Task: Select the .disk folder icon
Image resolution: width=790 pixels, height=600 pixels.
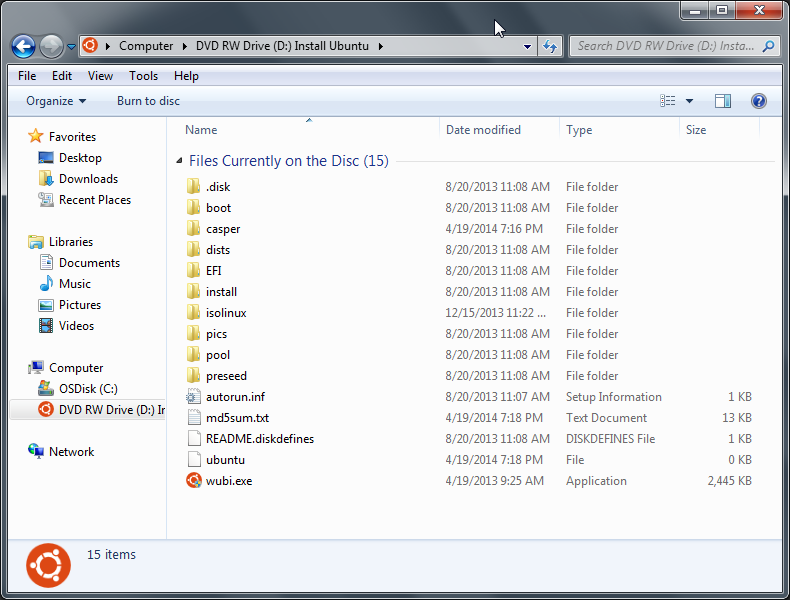Action: coord(193,186)
